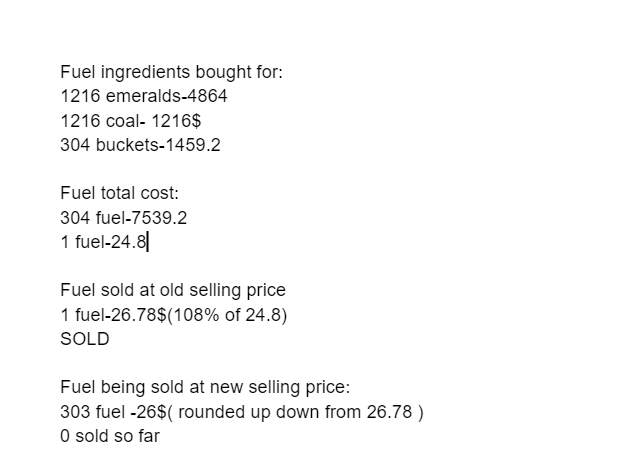Click 'Fuel being sold at new selling price:' line

pyautogui.click(x=205, y=387)
